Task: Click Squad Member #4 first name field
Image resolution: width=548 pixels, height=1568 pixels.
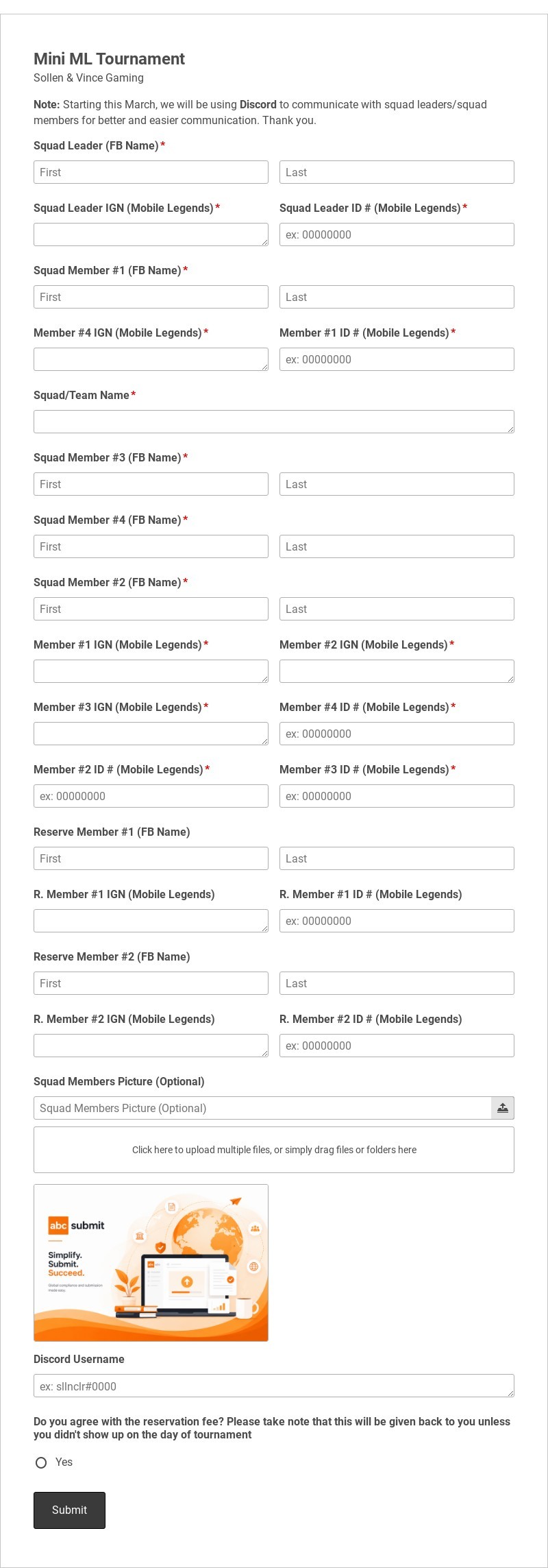Action: pos(151,546)
